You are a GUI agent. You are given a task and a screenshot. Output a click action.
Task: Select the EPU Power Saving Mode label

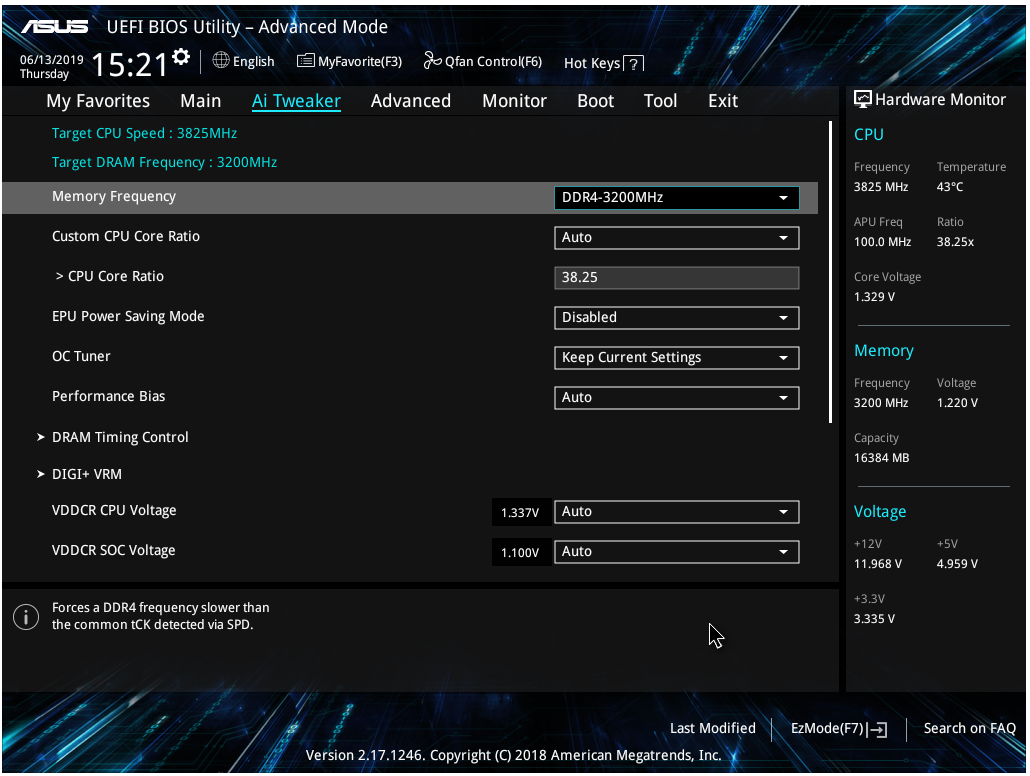pos(128,317)
